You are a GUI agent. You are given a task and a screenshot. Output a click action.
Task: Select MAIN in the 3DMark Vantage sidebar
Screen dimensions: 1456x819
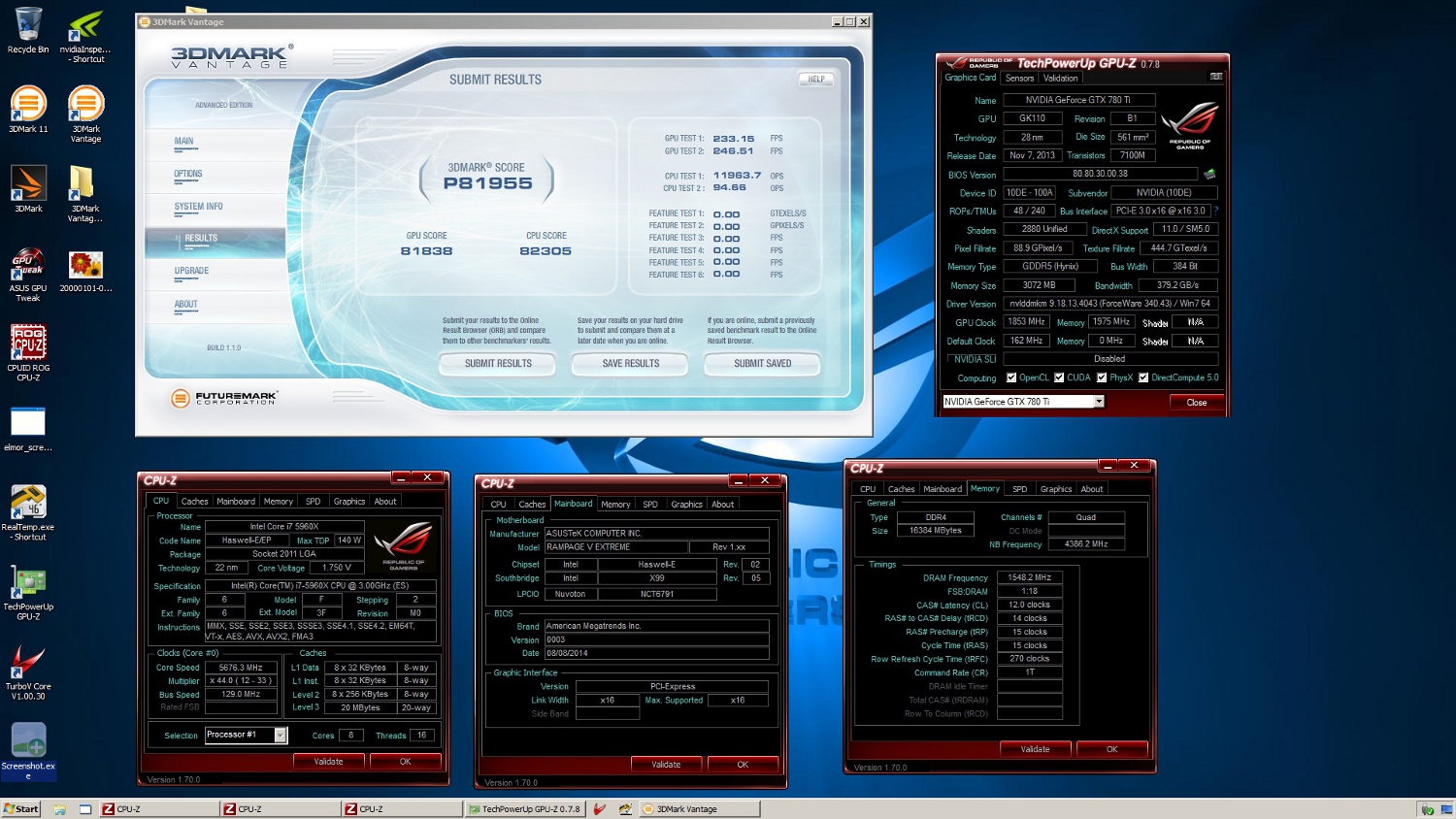pyautogui.click(x=184, y=142)
